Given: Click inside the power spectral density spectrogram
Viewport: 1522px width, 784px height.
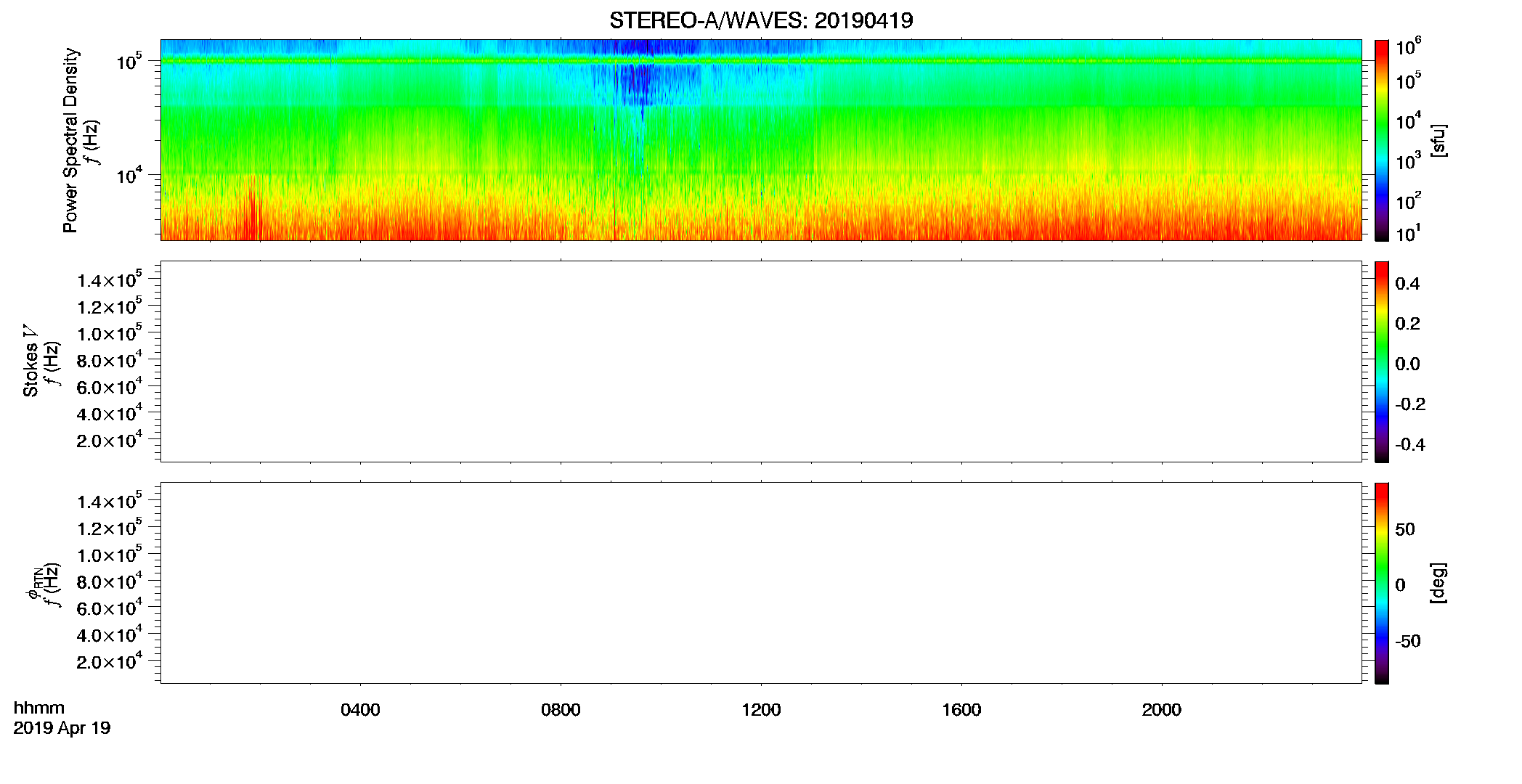Looking at the screenshot, I should [761, 140].
